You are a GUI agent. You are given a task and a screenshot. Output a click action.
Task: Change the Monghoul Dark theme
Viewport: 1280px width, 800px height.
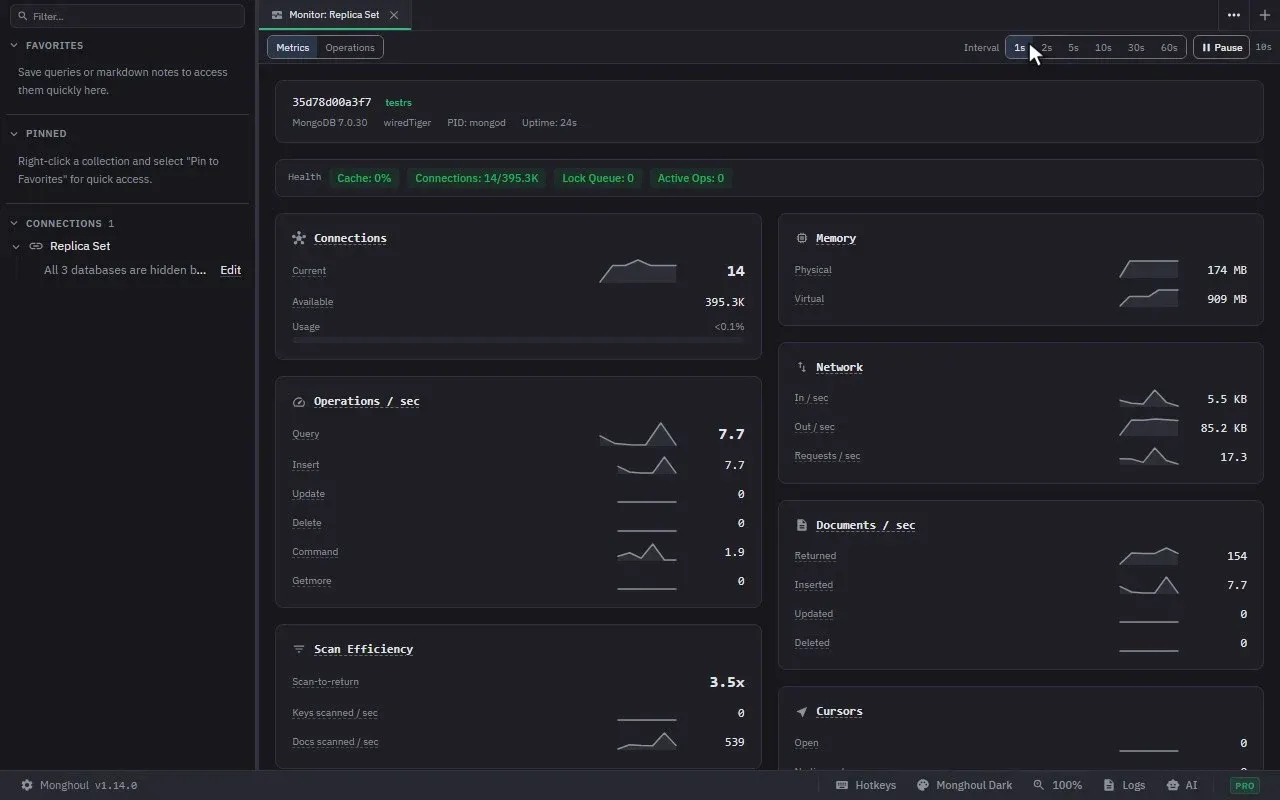coord(965,785)
